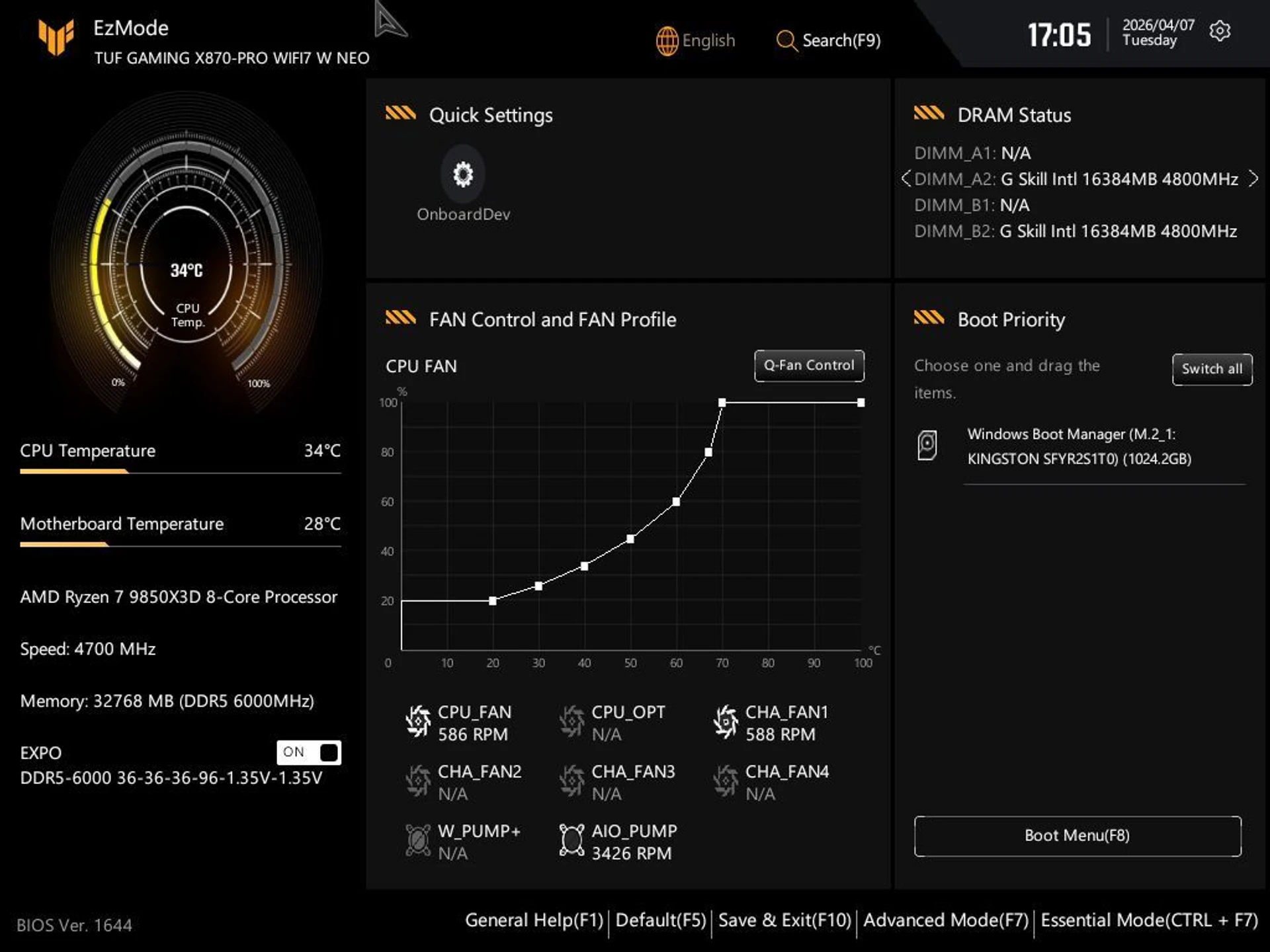The width and height of the screenshot is (1270, 952).
Task: Open settings gear icon beside the date
Action: [1220, 31]
